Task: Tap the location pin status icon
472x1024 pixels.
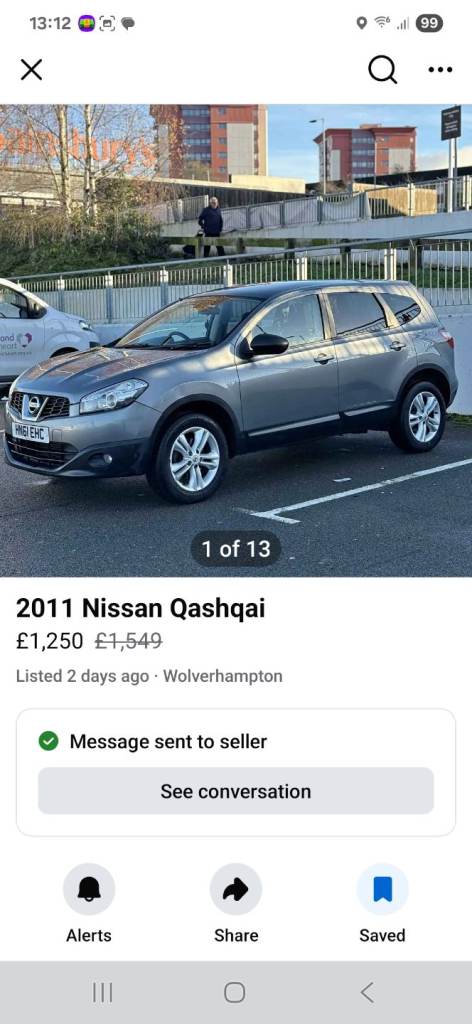Action: tap(362, 24)
